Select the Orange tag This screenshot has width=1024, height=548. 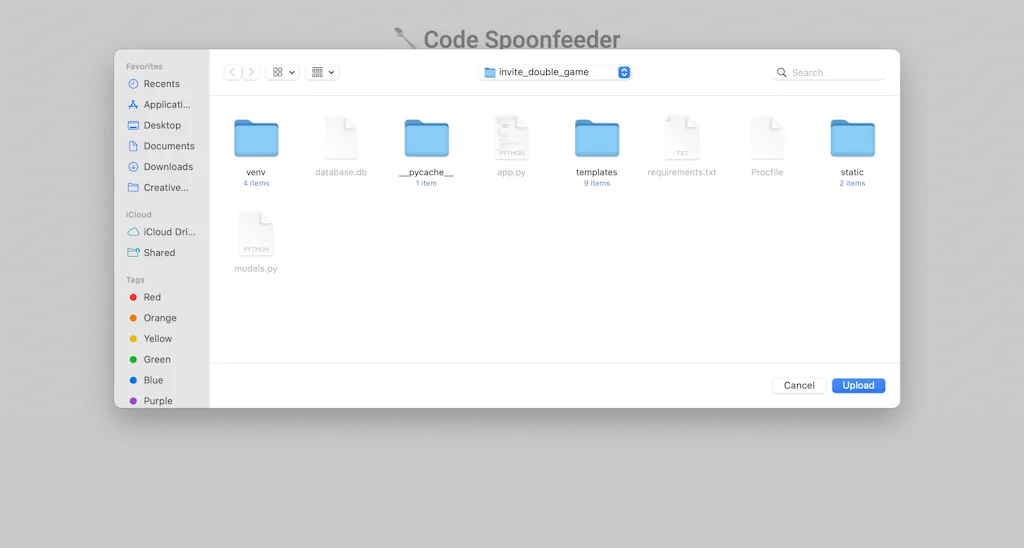[x=161, y=318]
